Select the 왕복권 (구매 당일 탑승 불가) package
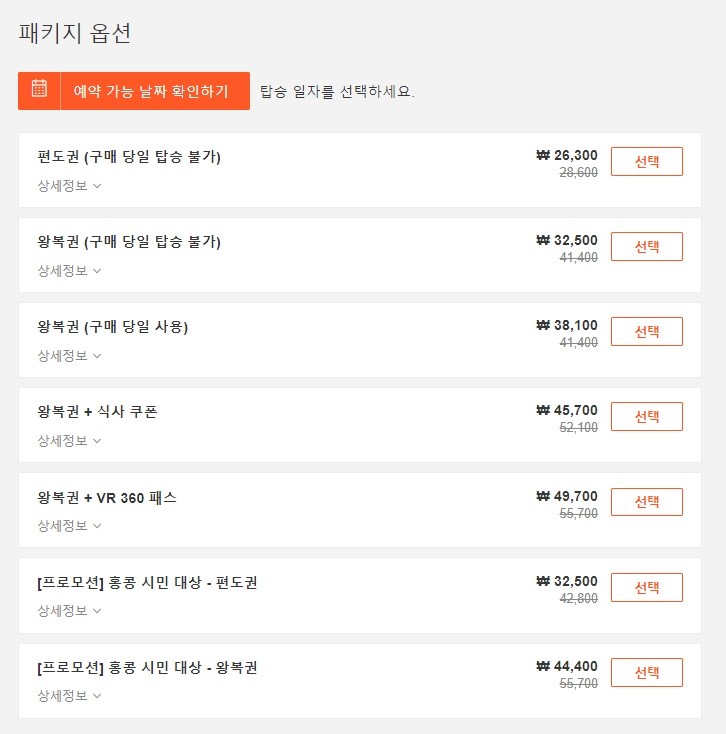 (x=646, y=246)
